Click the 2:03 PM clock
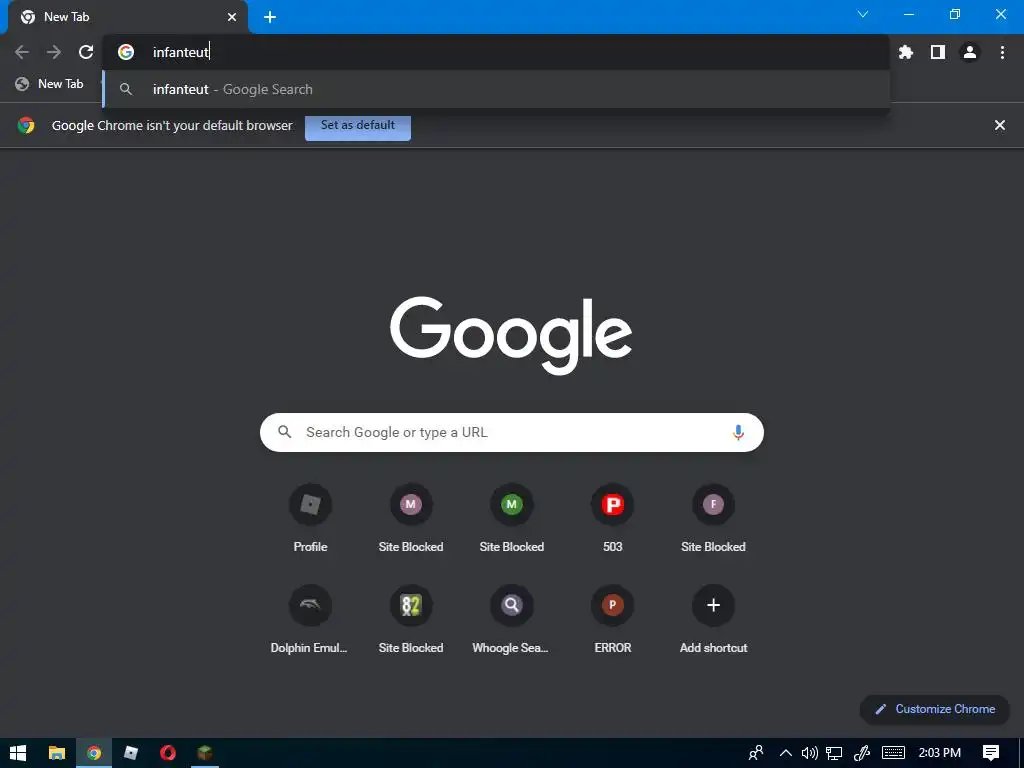The height and width of the screenshot is (768, 1024). (x=940, y=753)
